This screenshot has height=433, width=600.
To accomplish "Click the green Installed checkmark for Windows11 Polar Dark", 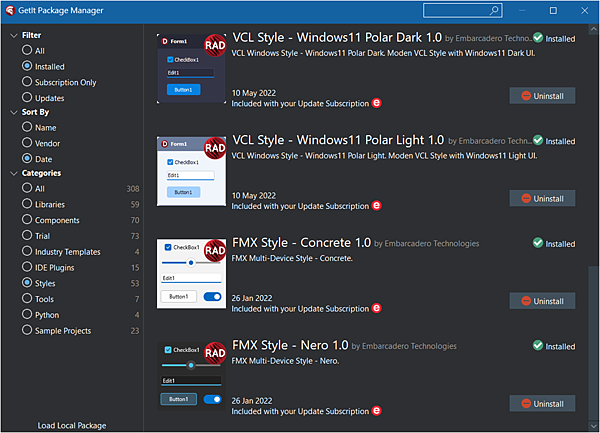I will point(538,37).
